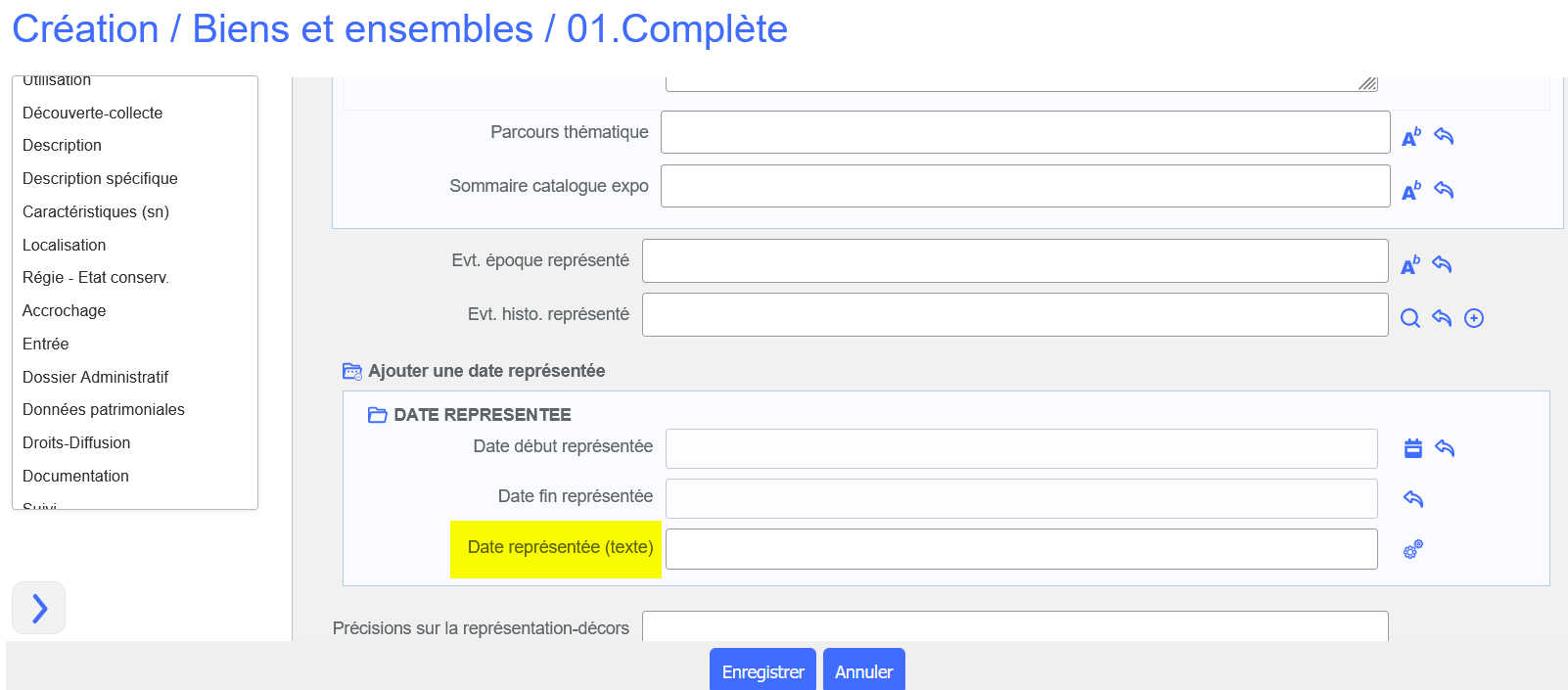Click the gears icon beside Date représentée (texte)
The height and width of the screenshot is (690, 1568).
[x=1412, y=550]
